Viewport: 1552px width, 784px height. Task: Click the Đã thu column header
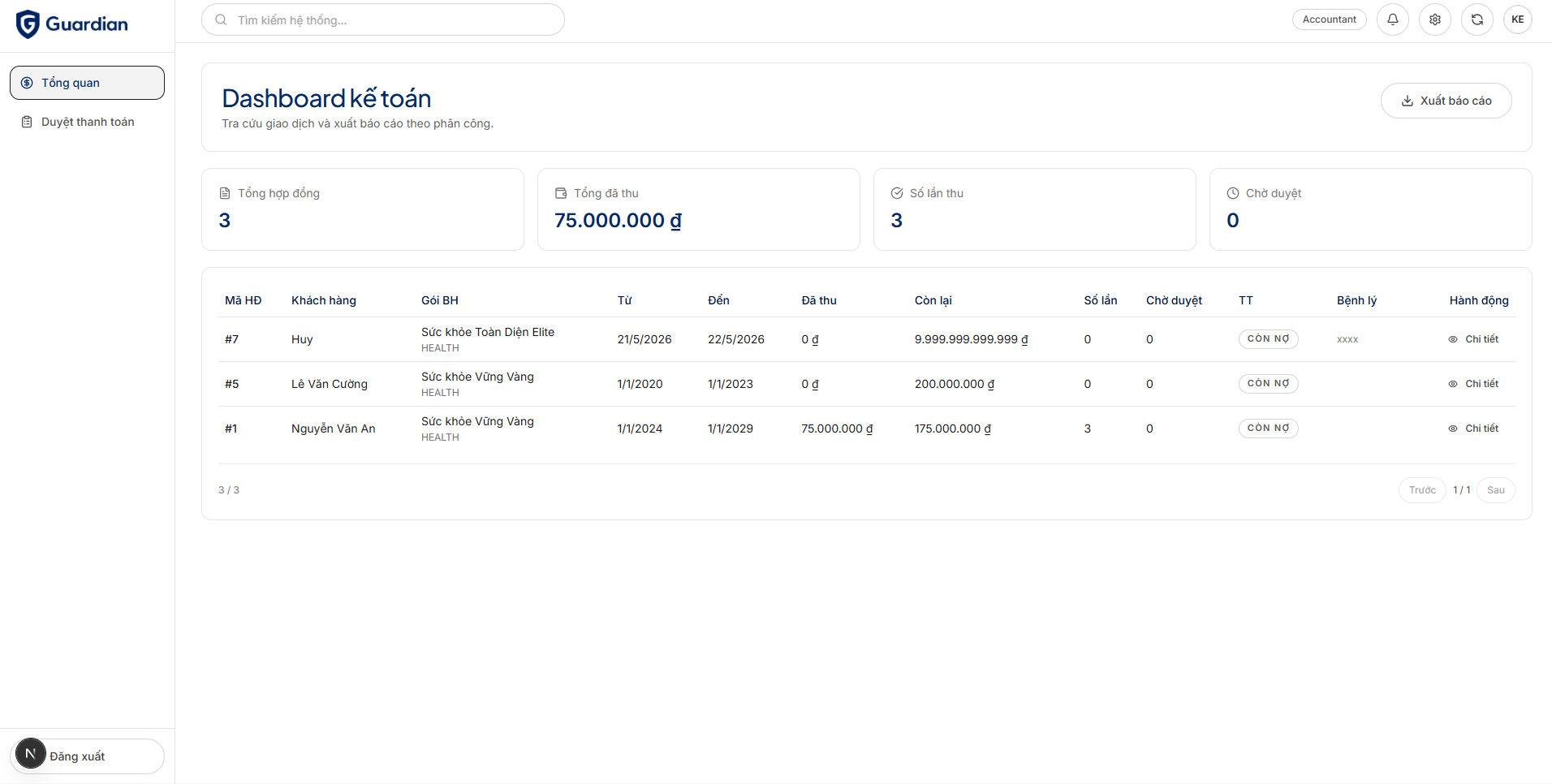819,300
